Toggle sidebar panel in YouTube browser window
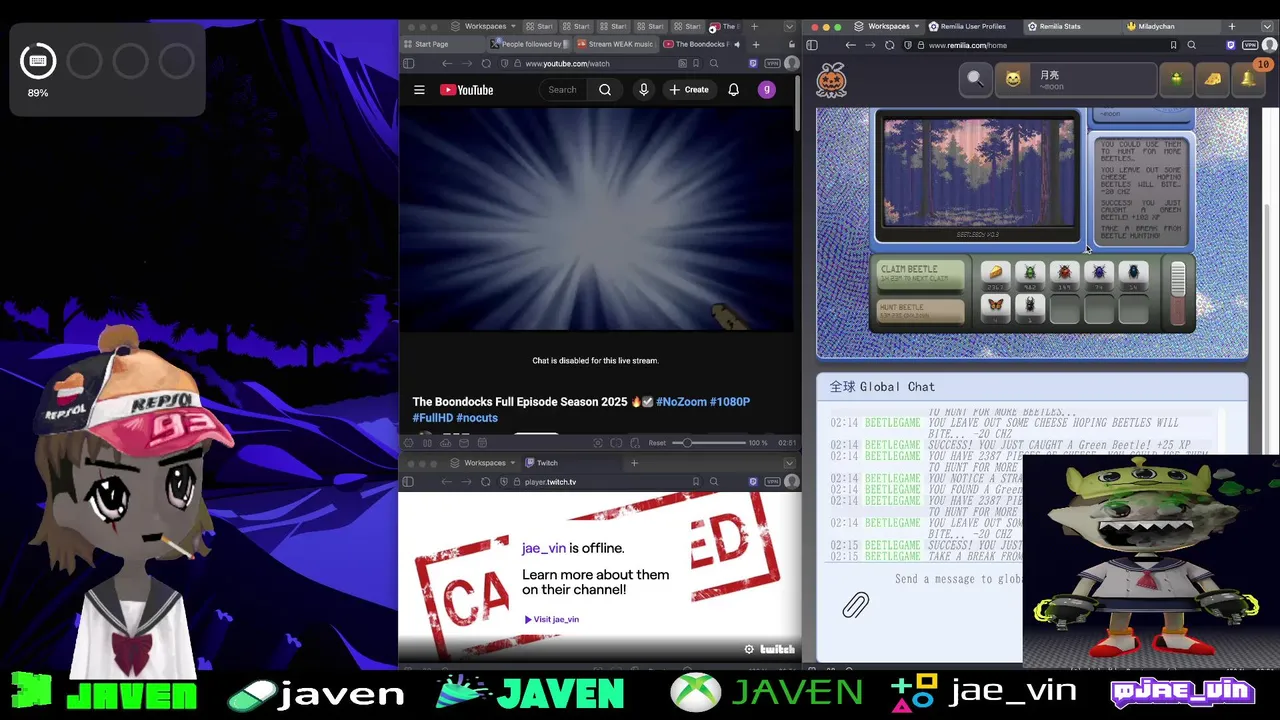This screenshot has height=720, width=1280. [408, 63]
